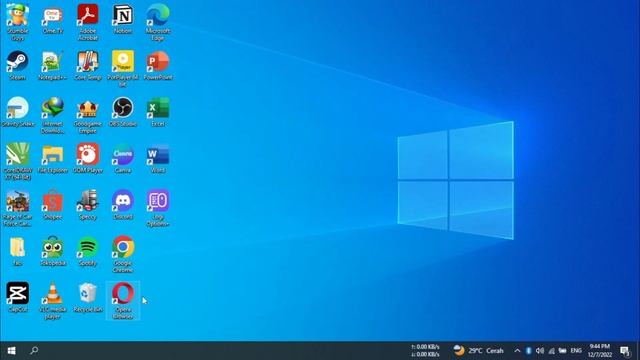
Task: Click the PotPlayer 64 bit shortcut
Action: click(x=123, y=69)
